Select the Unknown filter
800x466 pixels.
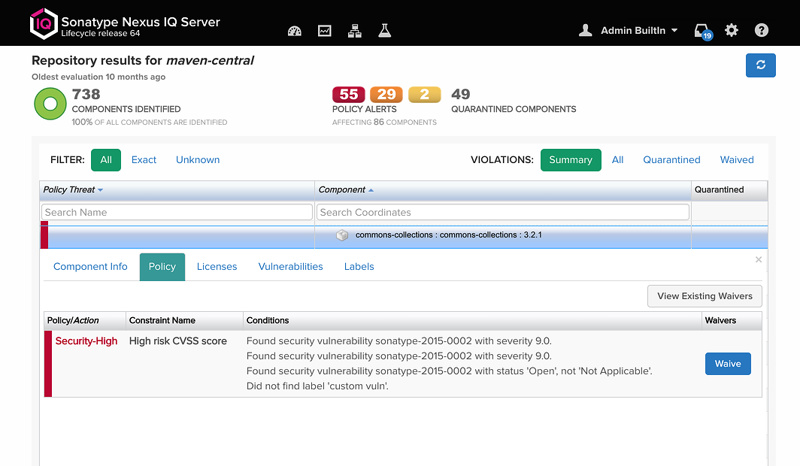coord(198,160)
